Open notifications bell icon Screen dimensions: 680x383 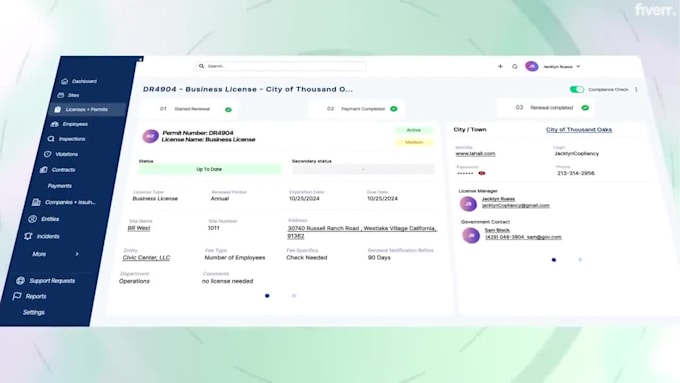[x=515, y=66]
